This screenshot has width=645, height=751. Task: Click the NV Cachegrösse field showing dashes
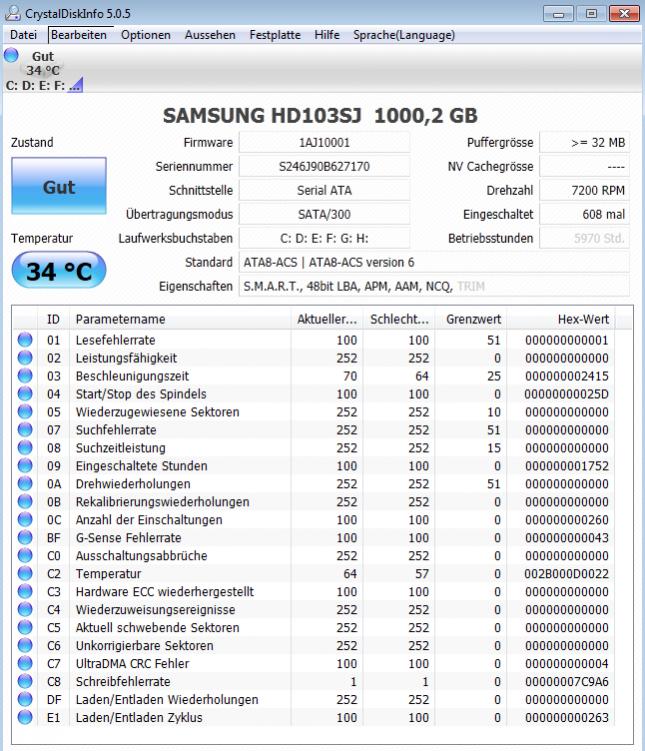point(584,166)
